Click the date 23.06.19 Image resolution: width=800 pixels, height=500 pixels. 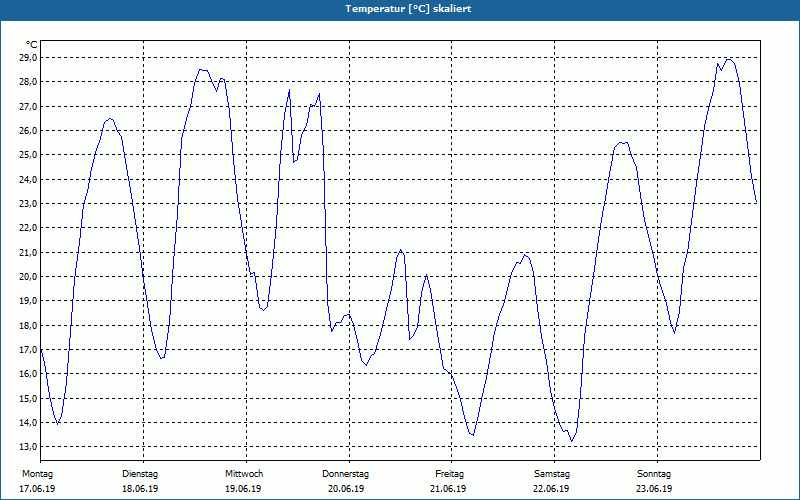654,489
